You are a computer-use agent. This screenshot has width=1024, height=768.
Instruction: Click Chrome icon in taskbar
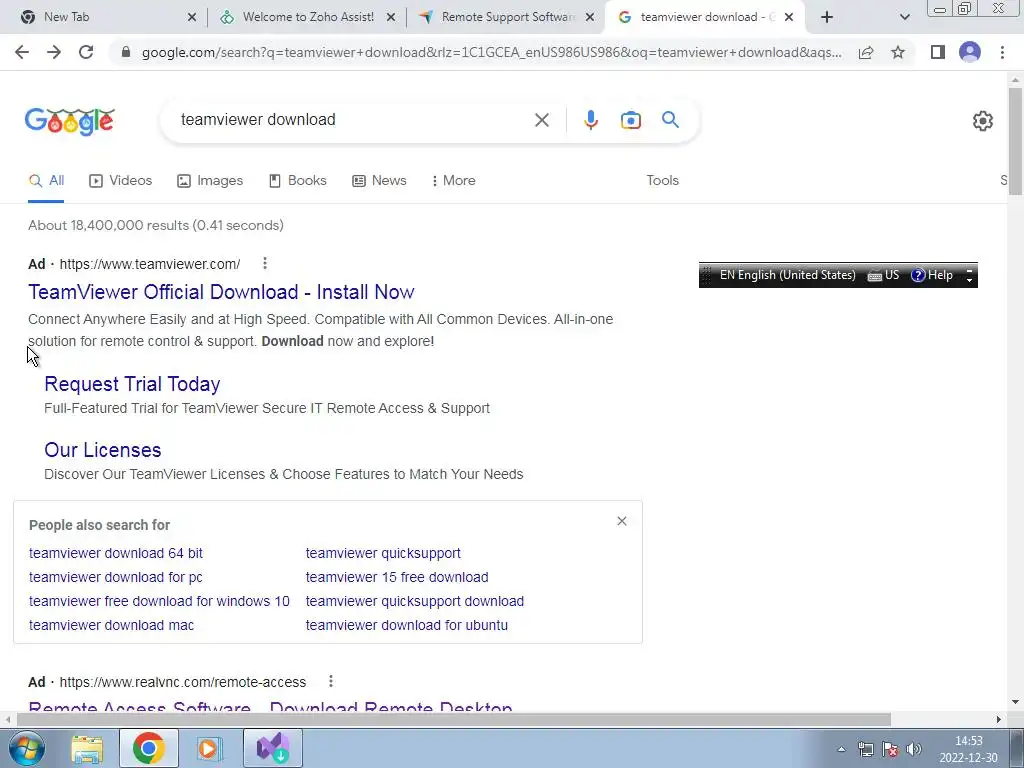149,748
